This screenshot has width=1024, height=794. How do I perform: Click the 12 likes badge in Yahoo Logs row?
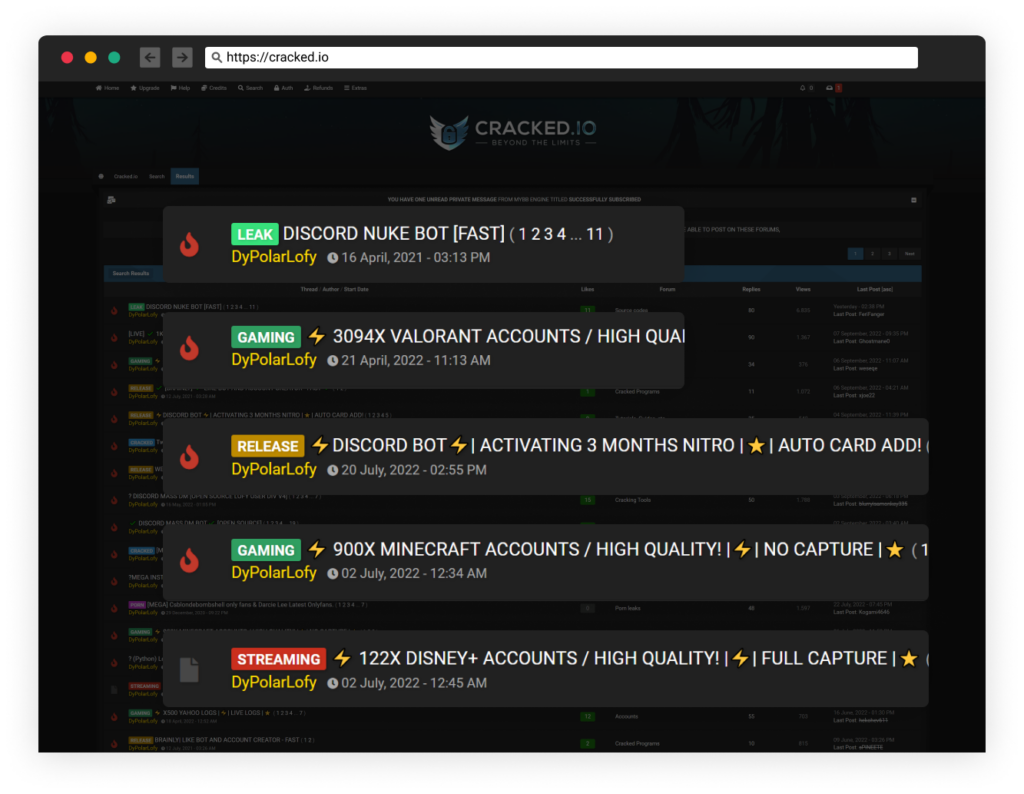click(588, 717)
